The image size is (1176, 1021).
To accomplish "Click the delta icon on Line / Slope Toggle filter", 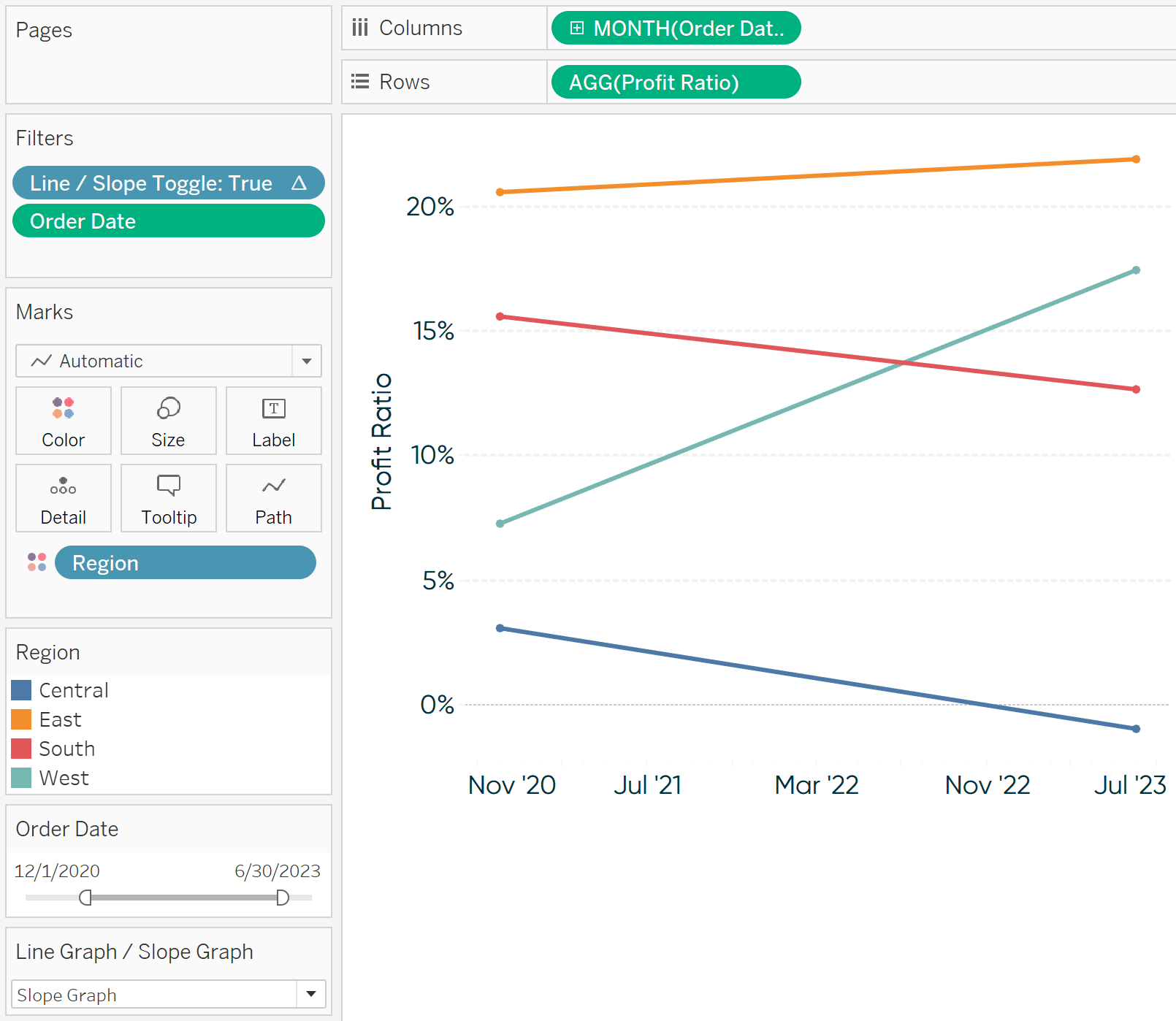I will click(x=299, y=183).
